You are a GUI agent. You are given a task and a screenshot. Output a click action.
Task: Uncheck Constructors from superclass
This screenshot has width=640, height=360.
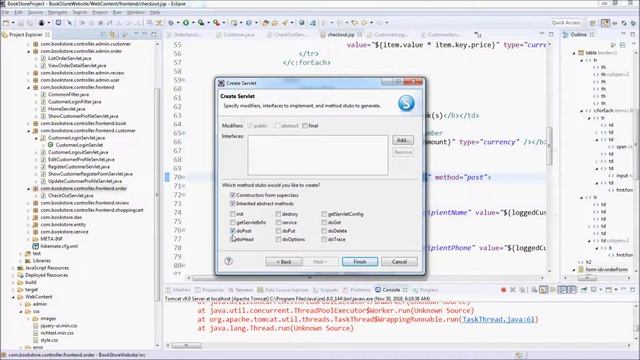tap(233, 195)
